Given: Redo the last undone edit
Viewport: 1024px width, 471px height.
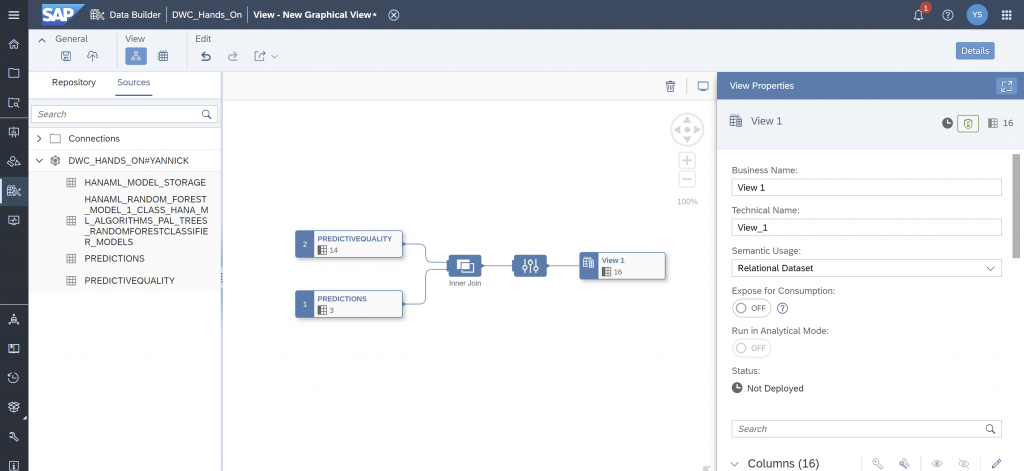Looking at the screenshot, I should [232, 56].
